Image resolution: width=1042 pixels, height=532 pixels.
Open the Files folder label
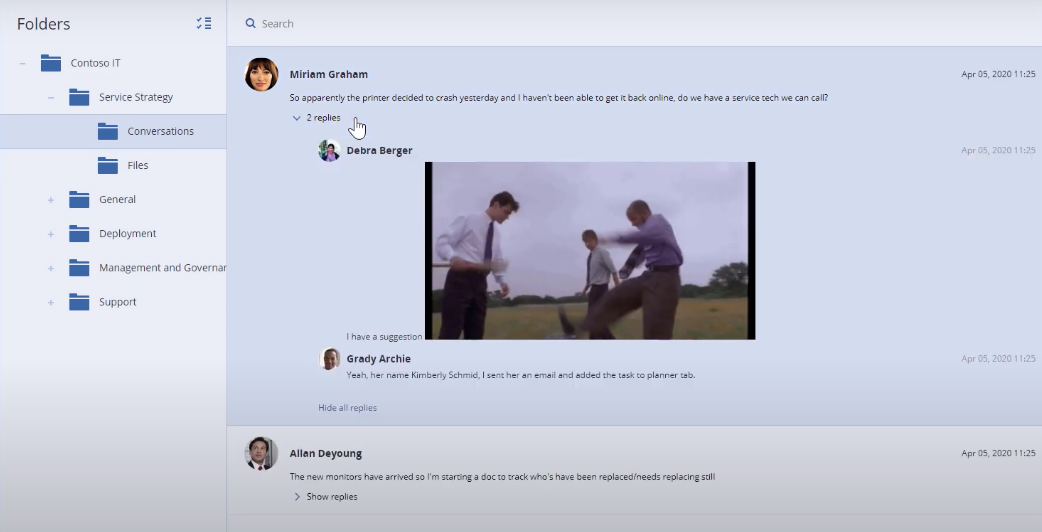138,165
